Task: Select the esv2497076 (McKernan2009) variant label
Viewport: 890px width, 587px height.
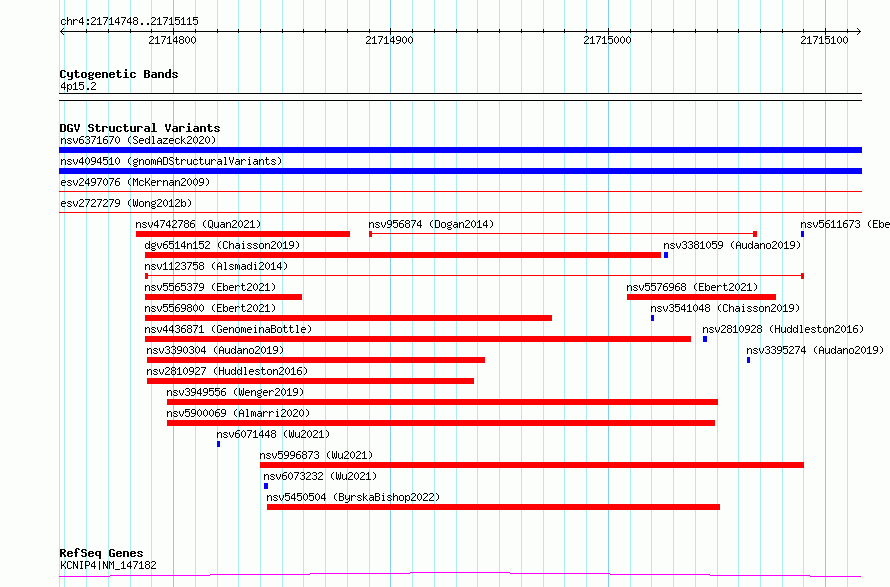Action: (135, 182)
